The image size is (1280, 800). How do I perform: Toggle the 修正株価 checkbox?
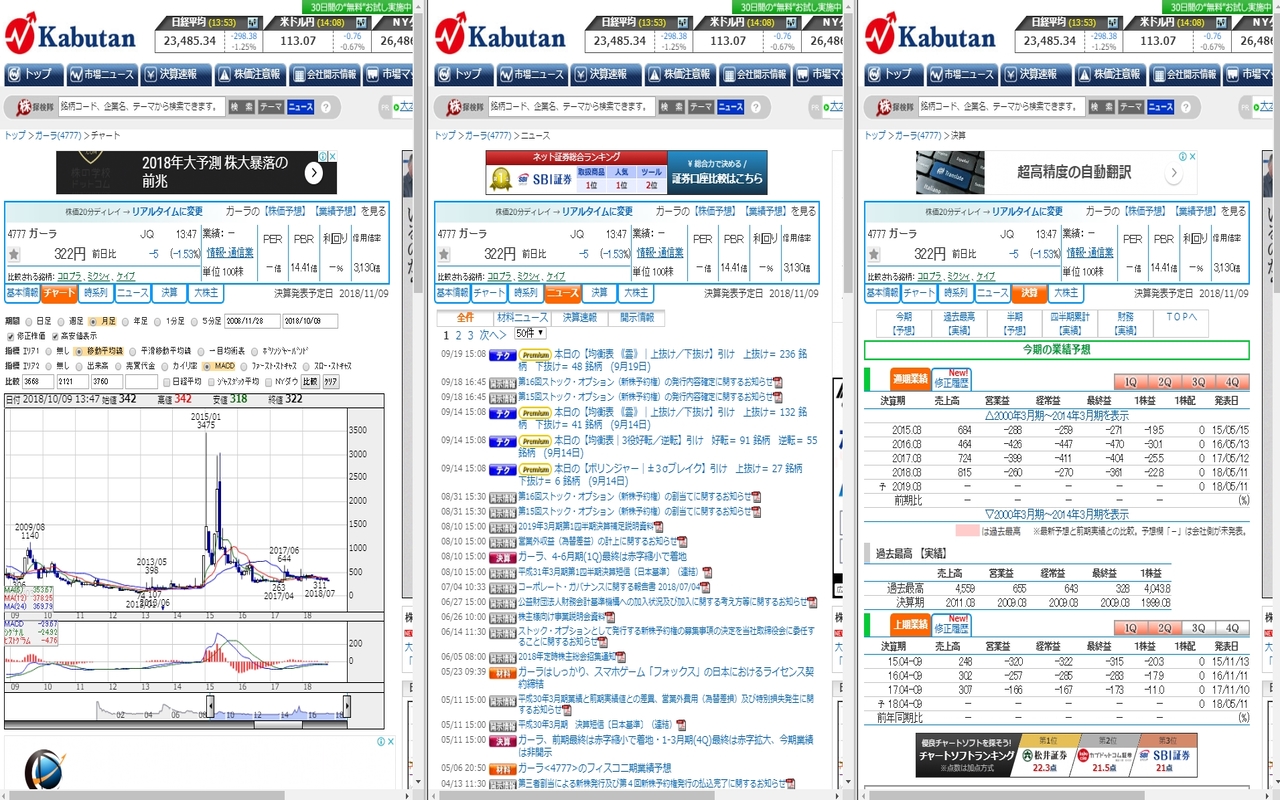pos(10,336)
